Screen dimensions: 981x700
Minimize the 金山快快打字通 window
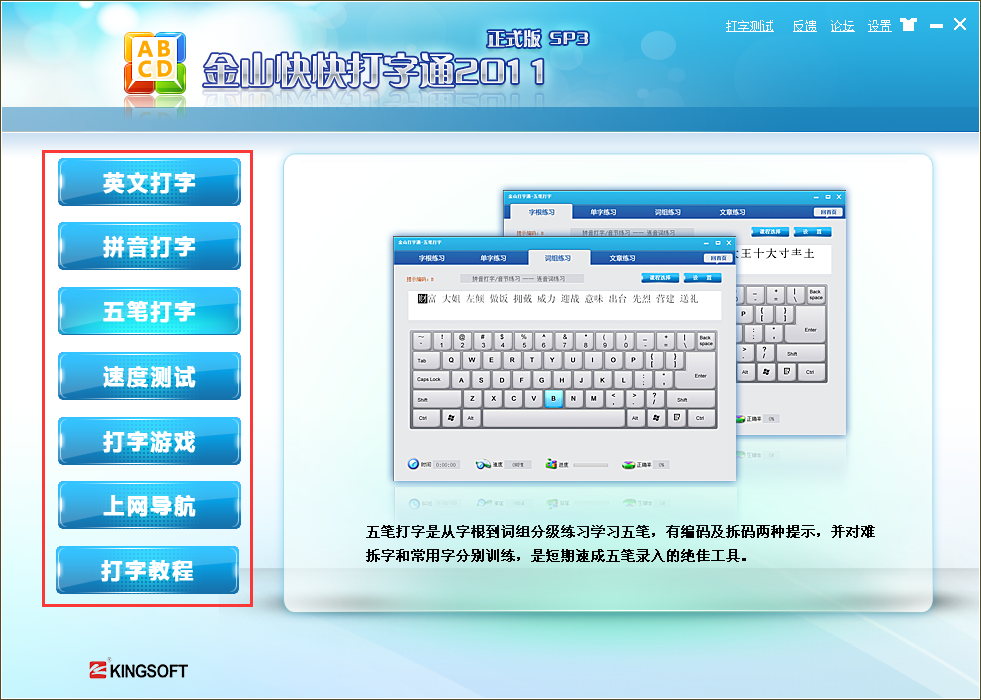coord(936,26)
